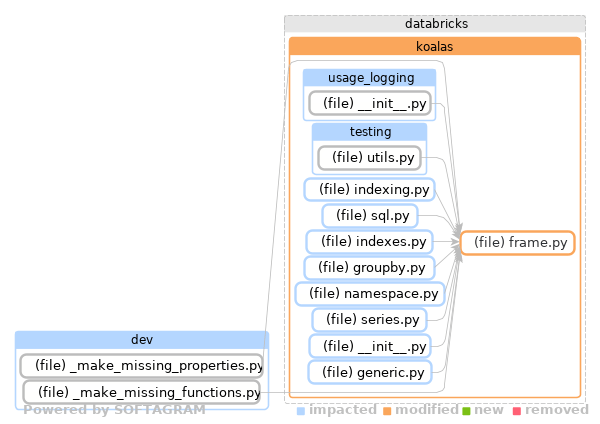
Task: Select the namespace.py file node
Action: pos(370,294)
